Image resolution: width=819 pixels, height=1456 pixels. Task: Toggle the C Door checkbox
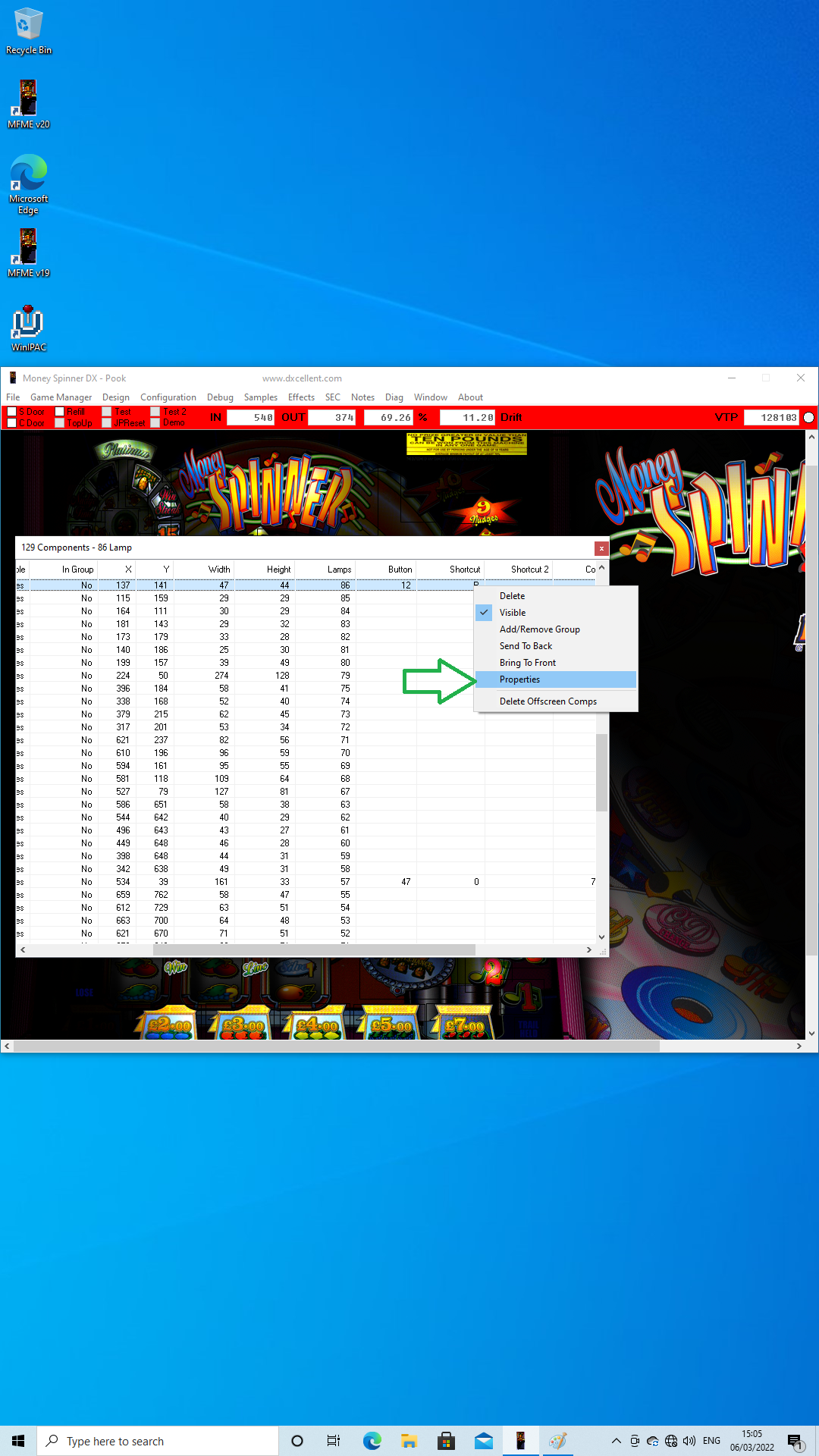pyautogui.click(x=11, y=423)
